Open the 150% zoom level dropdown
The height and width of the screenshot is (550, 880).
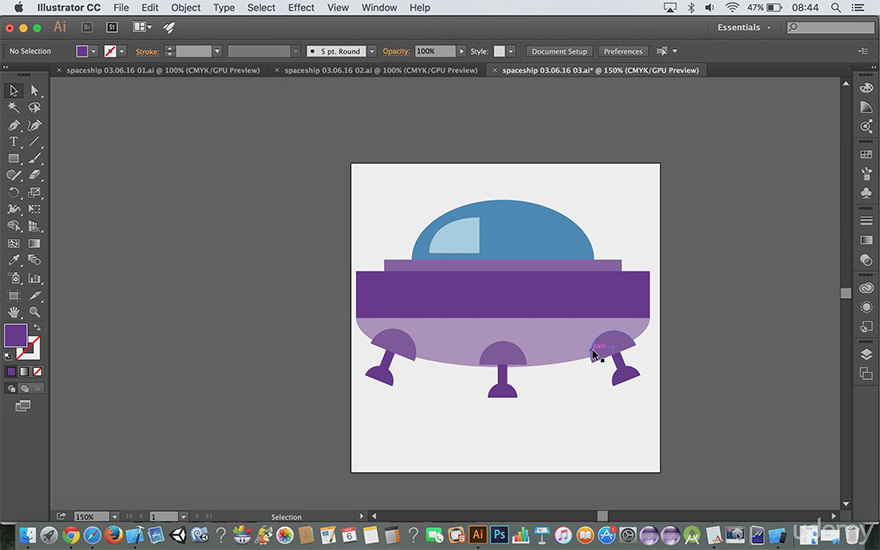coord(114,516)
